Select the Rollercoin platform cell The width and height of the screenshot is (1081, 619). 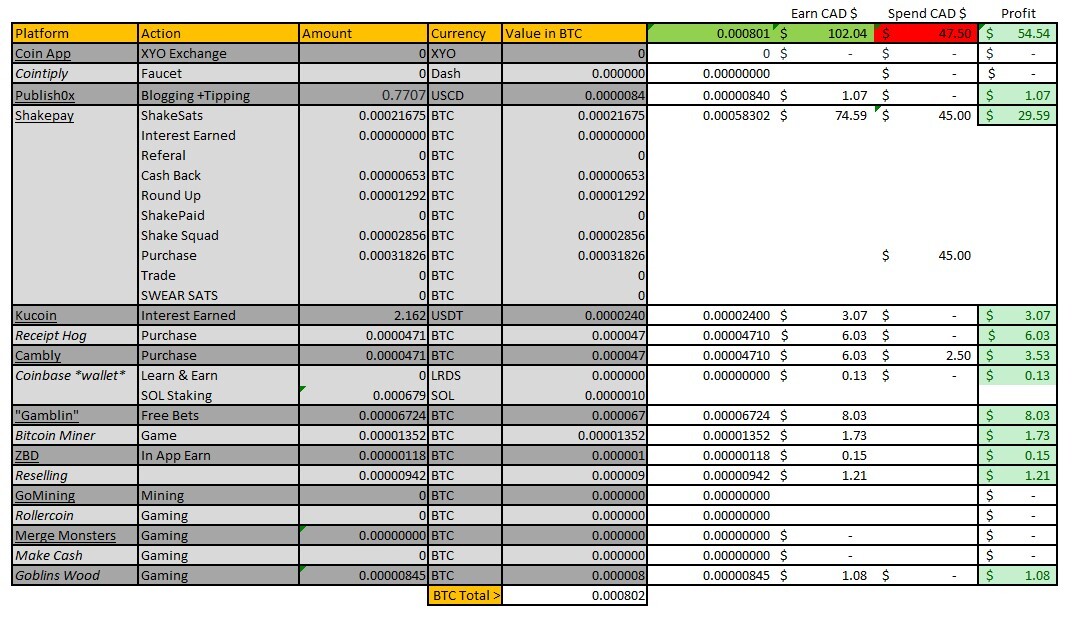(75, 516)
